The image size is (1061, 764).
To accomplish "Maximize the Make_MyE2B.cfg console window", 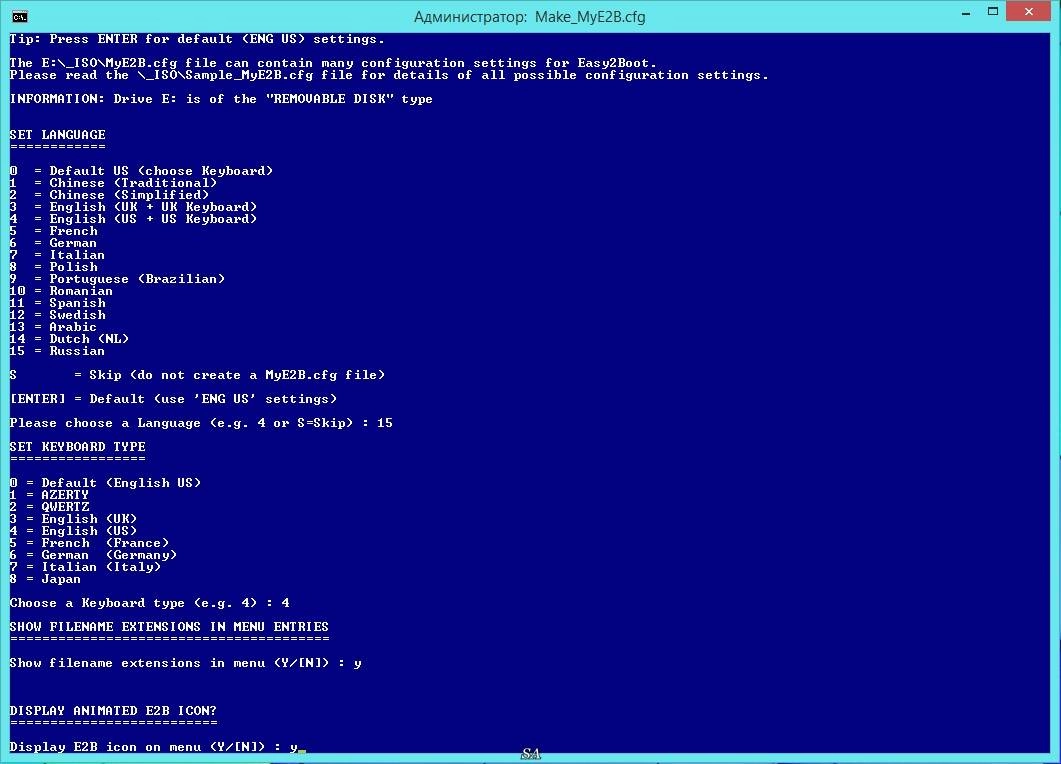I will tap(993, 12).
